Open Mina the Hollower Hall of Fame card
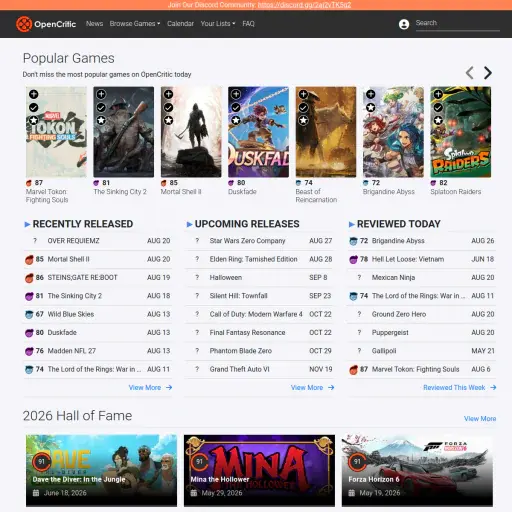The image size is (512, 512). pos(259,470)
